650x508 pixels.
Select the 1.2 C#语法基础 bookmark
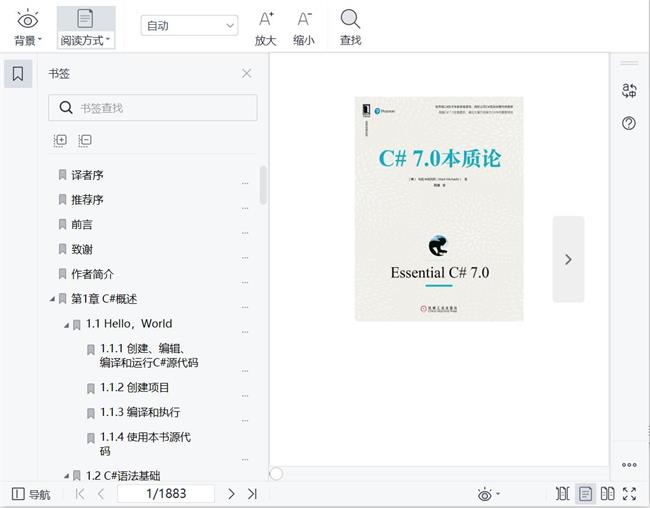tap(123, 476)
